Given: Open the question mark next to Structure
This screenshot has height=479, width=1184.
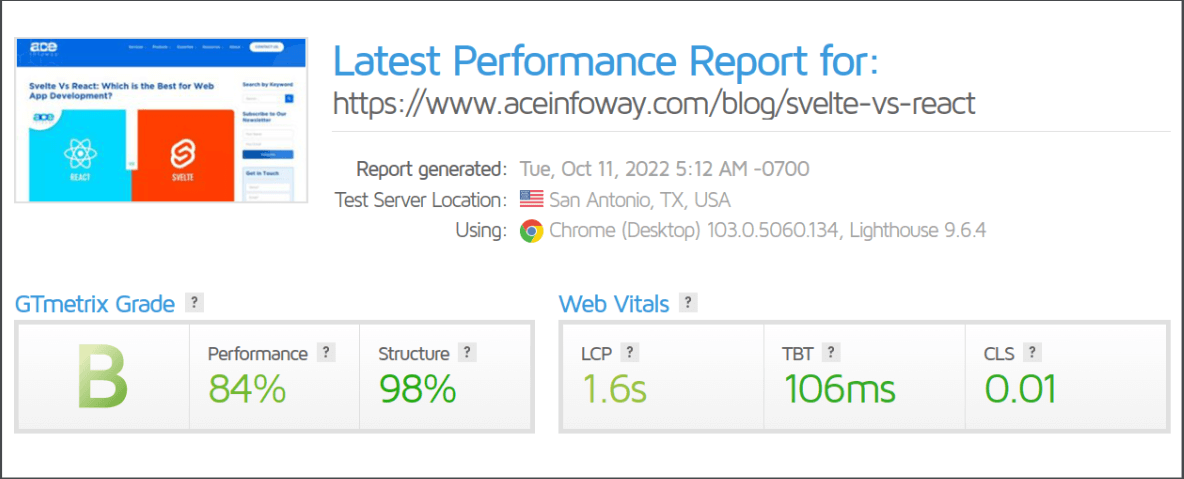Looking at the screenshot, I should tap(467, 352).
